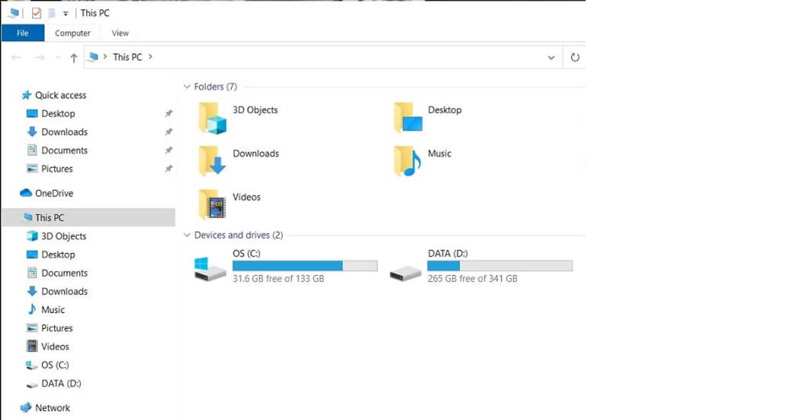Viewport: 800px width, 420px height.
Task: Refresh the This PC view
Action: [x=574, y=57]
